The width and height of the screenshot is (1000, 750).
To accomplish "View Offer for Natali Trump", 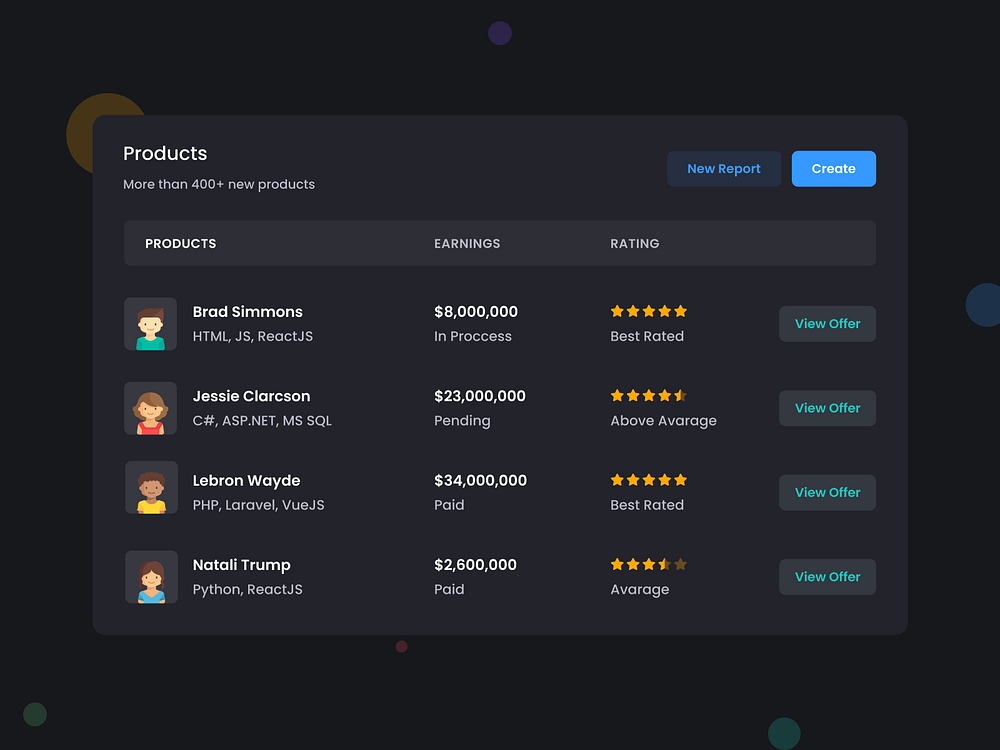I will [827, 576].
